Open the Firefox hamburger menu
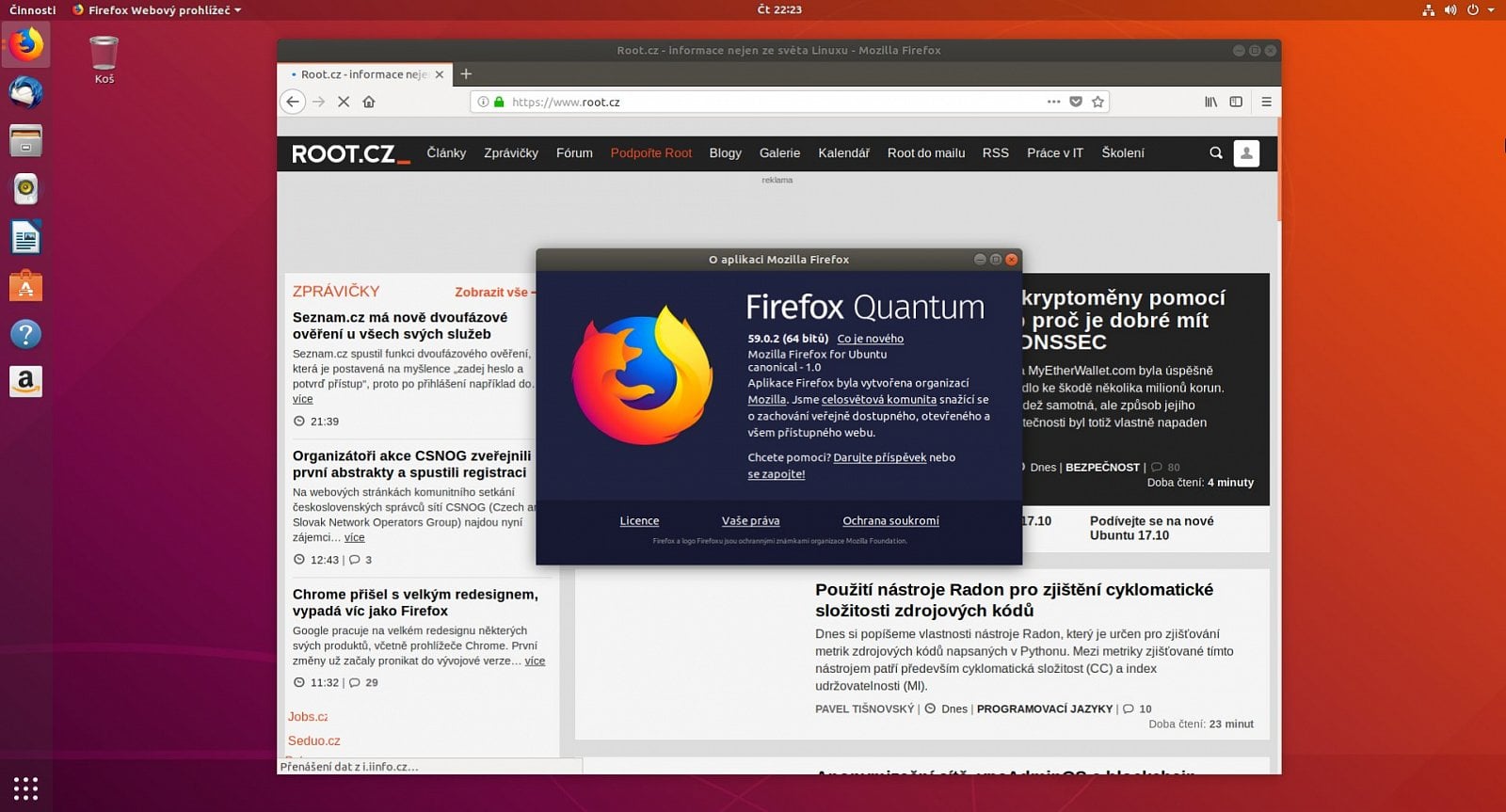1506x812 pixels. 1266,102
